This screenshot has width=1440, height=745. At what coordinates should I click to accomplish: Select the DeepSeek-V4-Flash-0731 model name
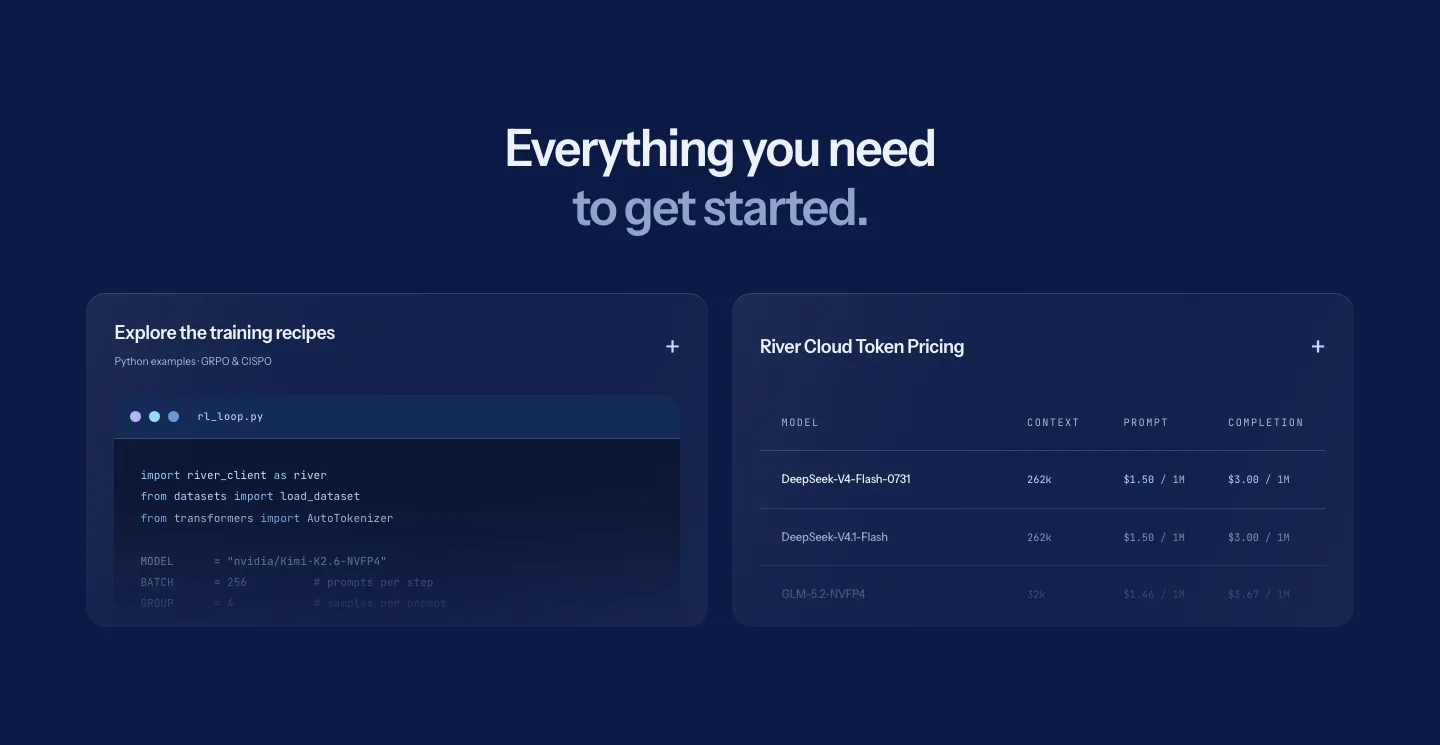846,479
